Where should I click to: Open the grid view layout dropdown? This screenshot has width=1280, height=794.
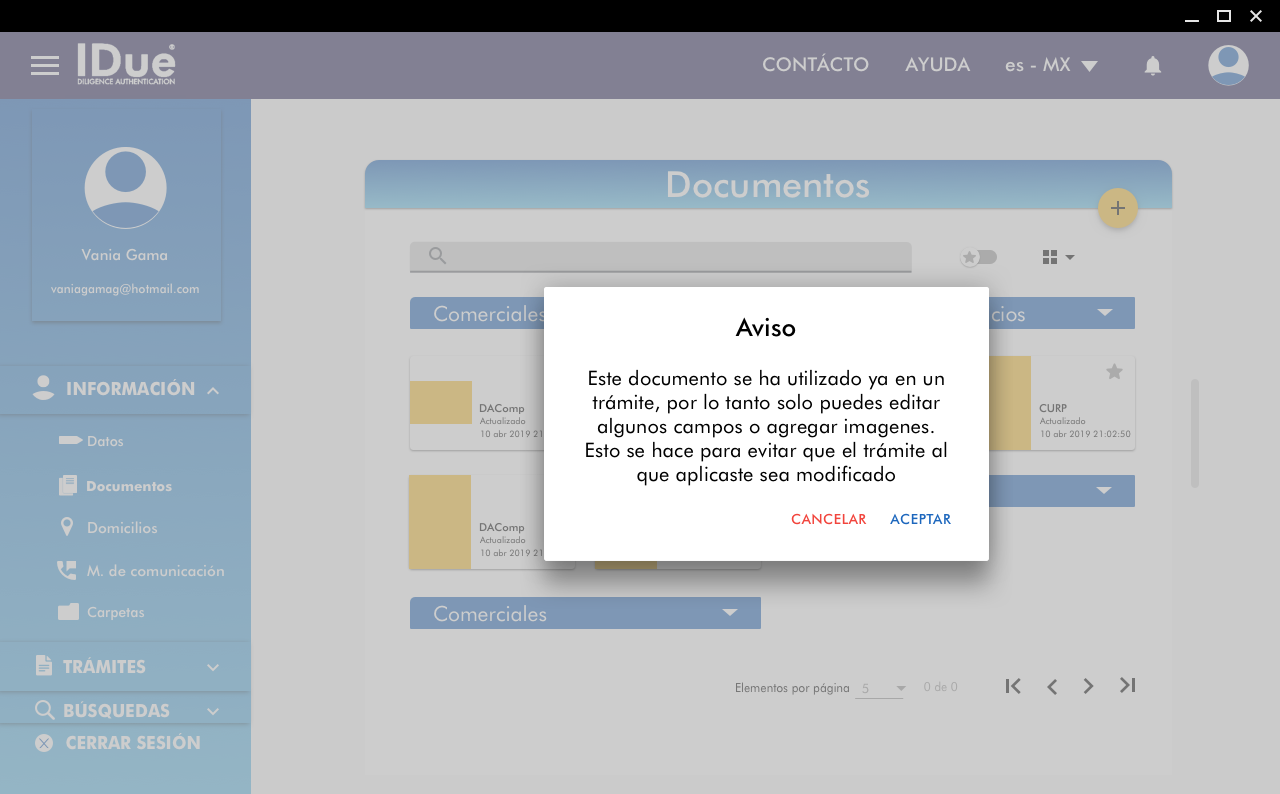(1058, 257)
